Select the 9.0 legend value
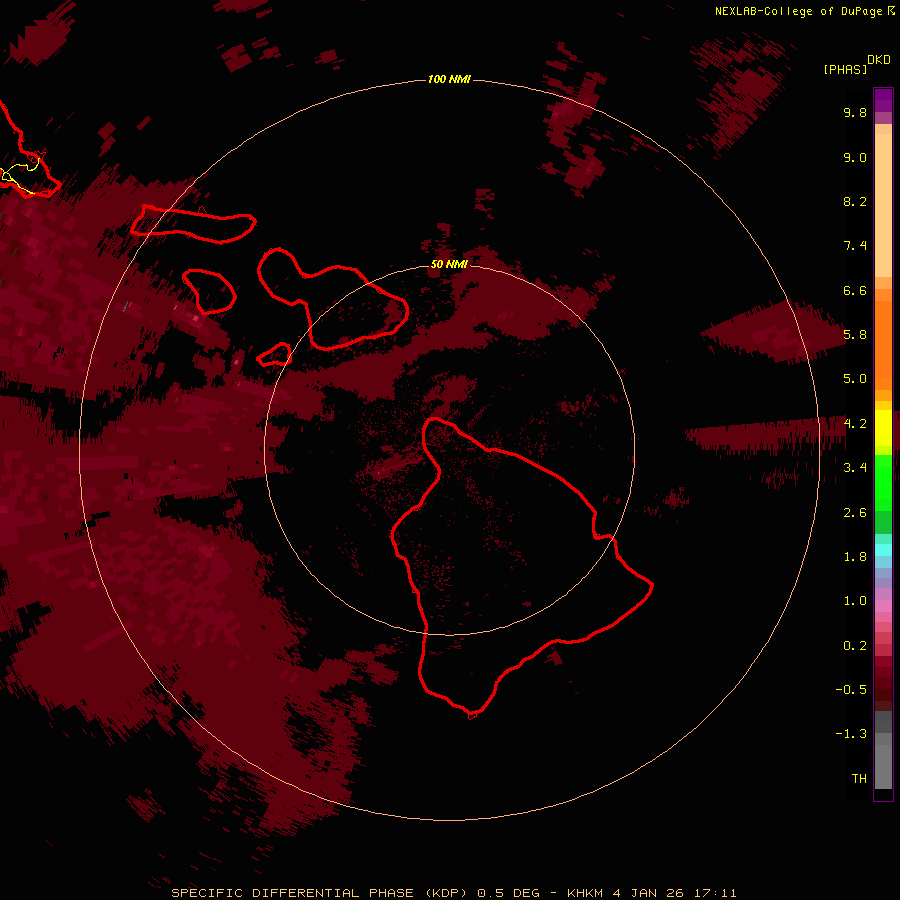The image size is (900, 900). click(x=855, y=157)
